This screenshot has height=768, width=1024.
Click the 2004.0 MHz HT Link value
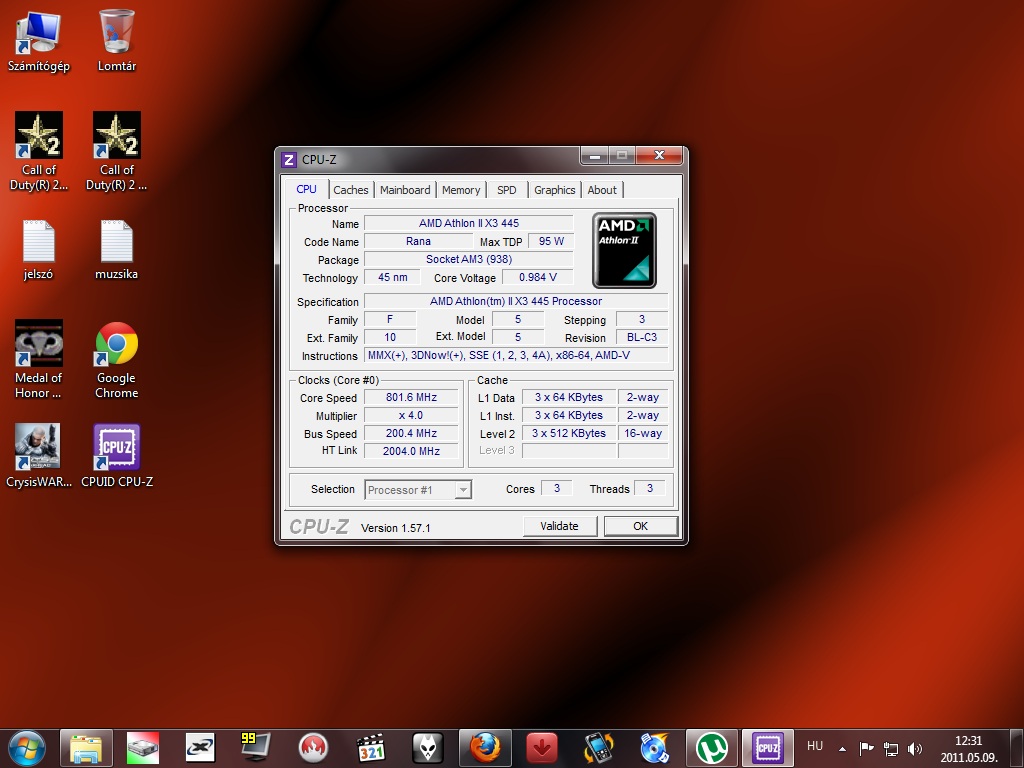click(411, 451)
